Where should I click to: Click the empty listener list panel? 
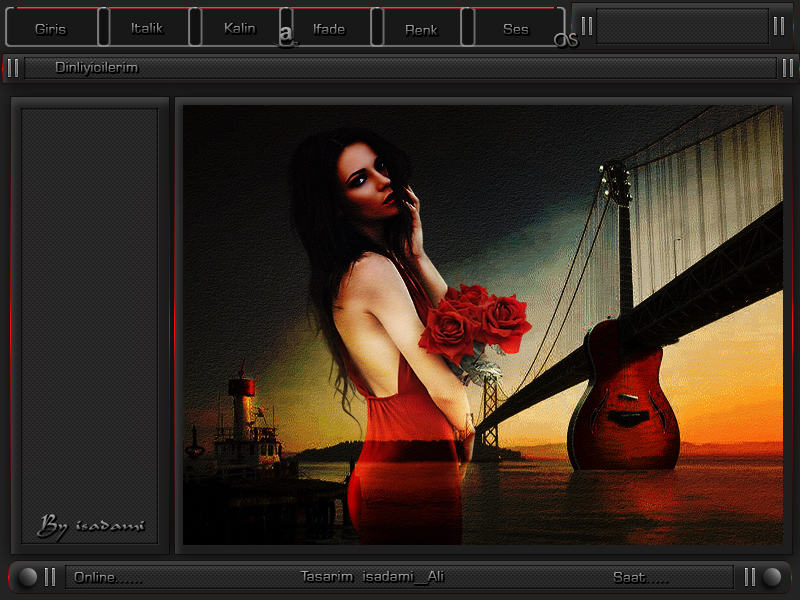pyautogui.click(x=89, y=326)
